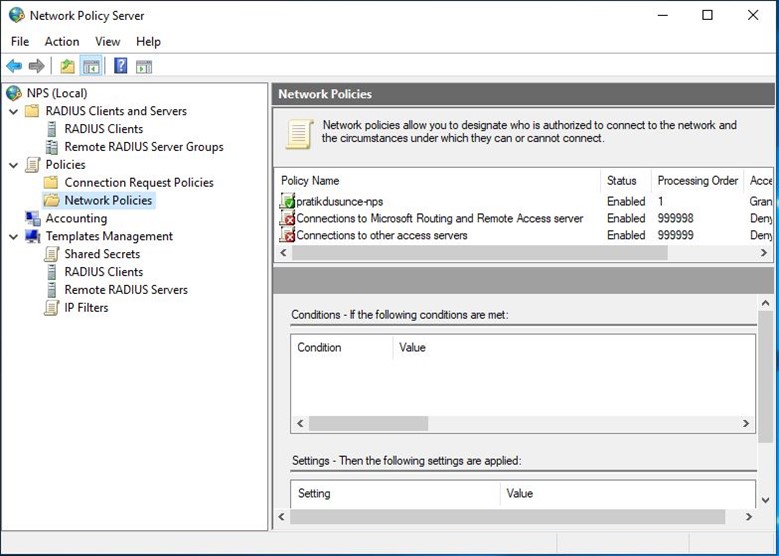Image resolution: width=779 pixels, height=556 pixels.
Task: Click the Connection Request Policies folder icon
Action: pyautogui.click(x=51, y=182)
